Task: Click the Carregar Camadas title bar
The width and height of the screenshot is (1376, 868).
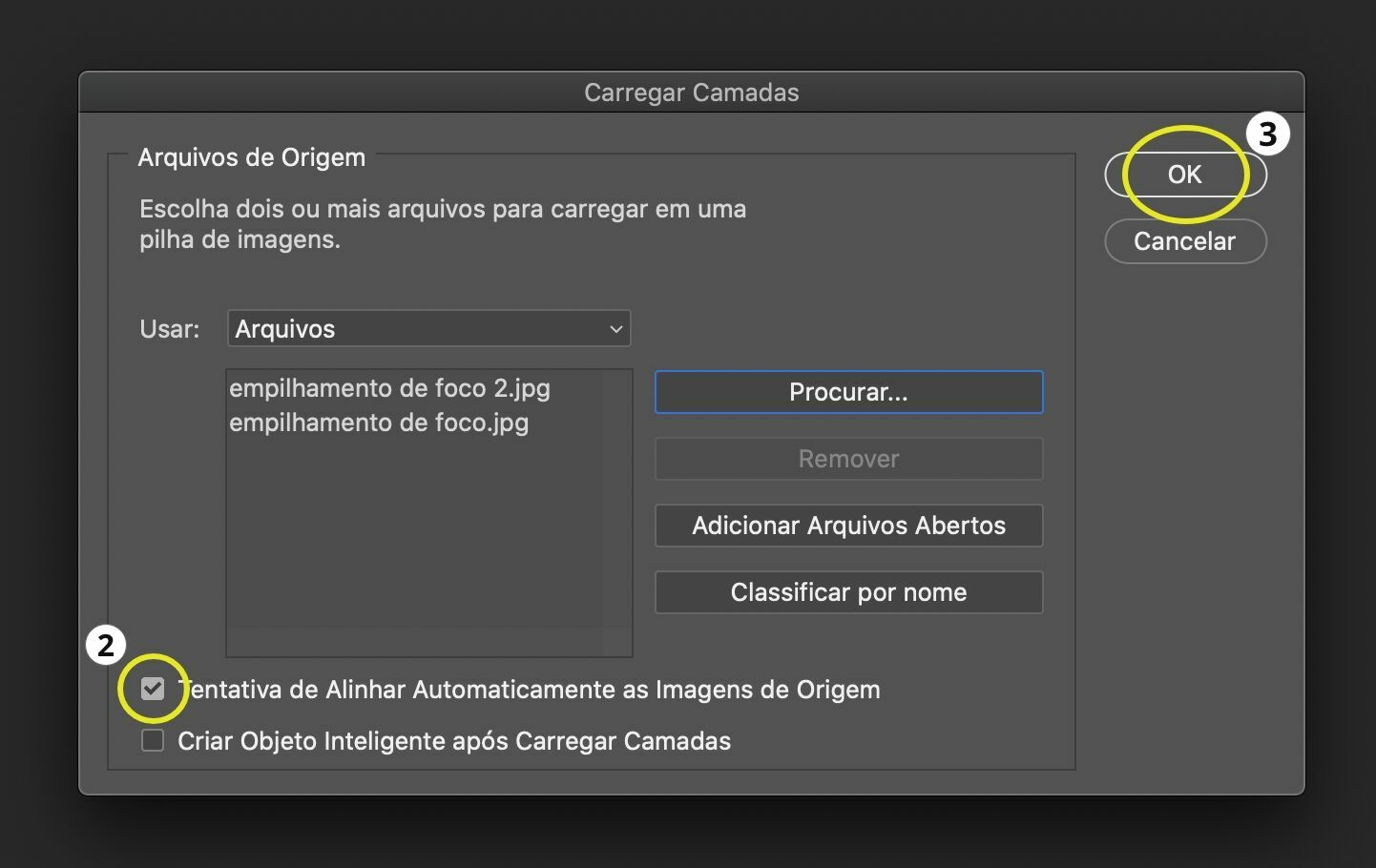Action: point(691,93)
